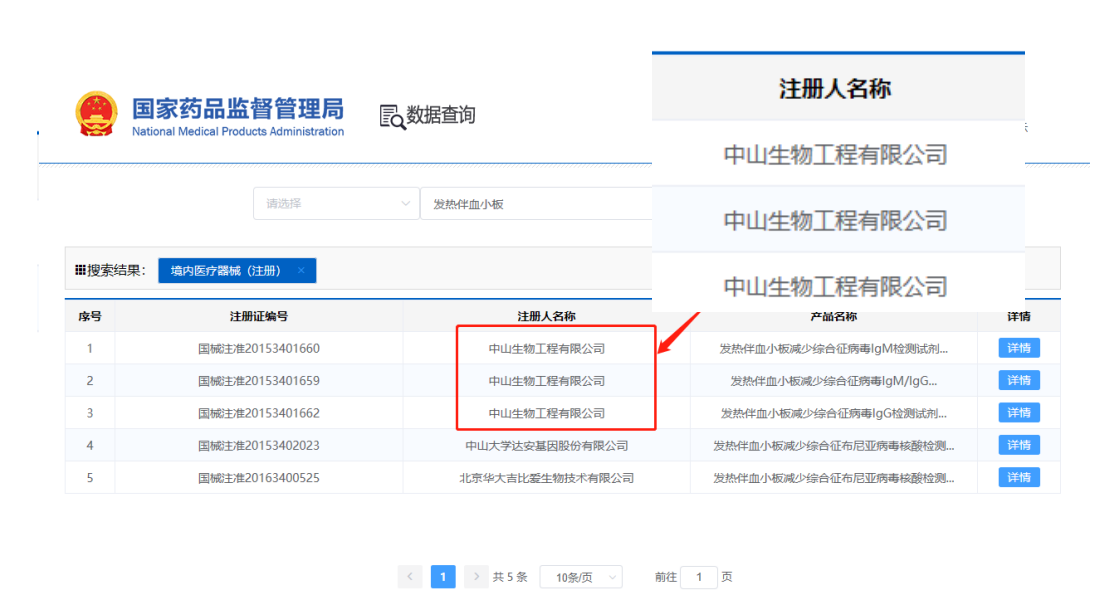Remove the 境内医疗器械（注册） filter tag
This screenshot has height=613, width=1111.
point(301,271)
